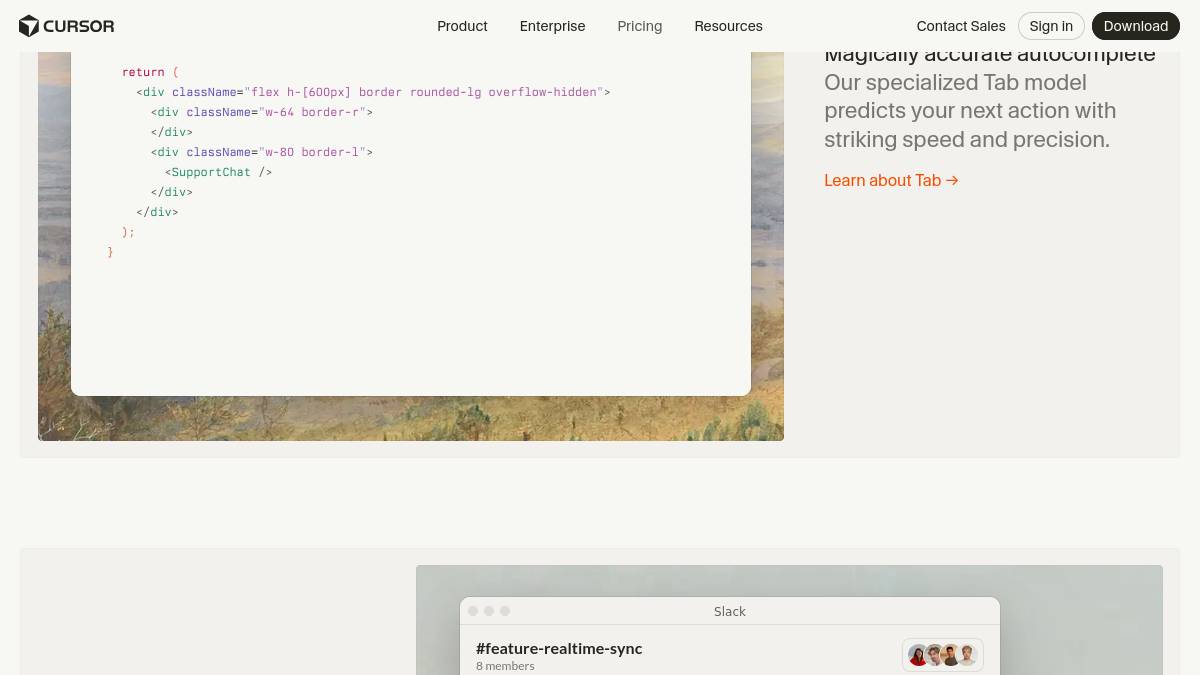The width and height of the screenshot is (1200, 675).
Task: Select the #feature-realtime-sync channel name
Action: coord(559,648)
